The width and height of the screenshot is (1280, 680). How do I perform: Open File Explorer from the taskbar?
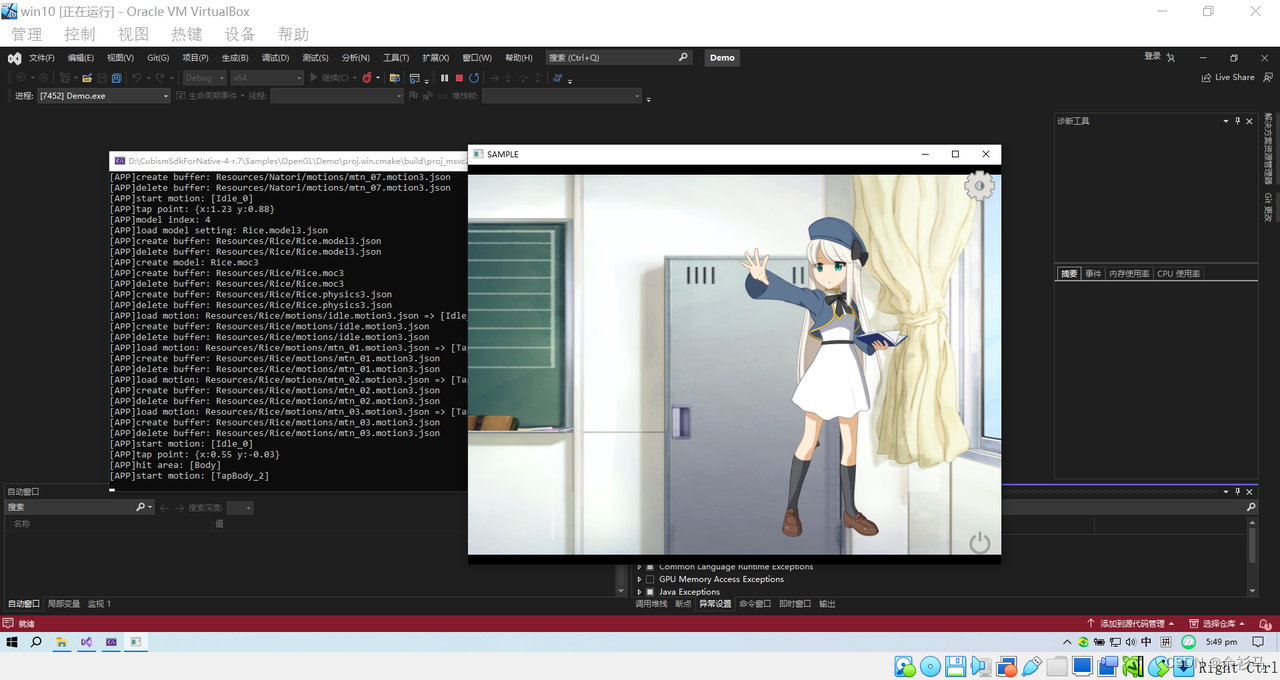point(62,642)
